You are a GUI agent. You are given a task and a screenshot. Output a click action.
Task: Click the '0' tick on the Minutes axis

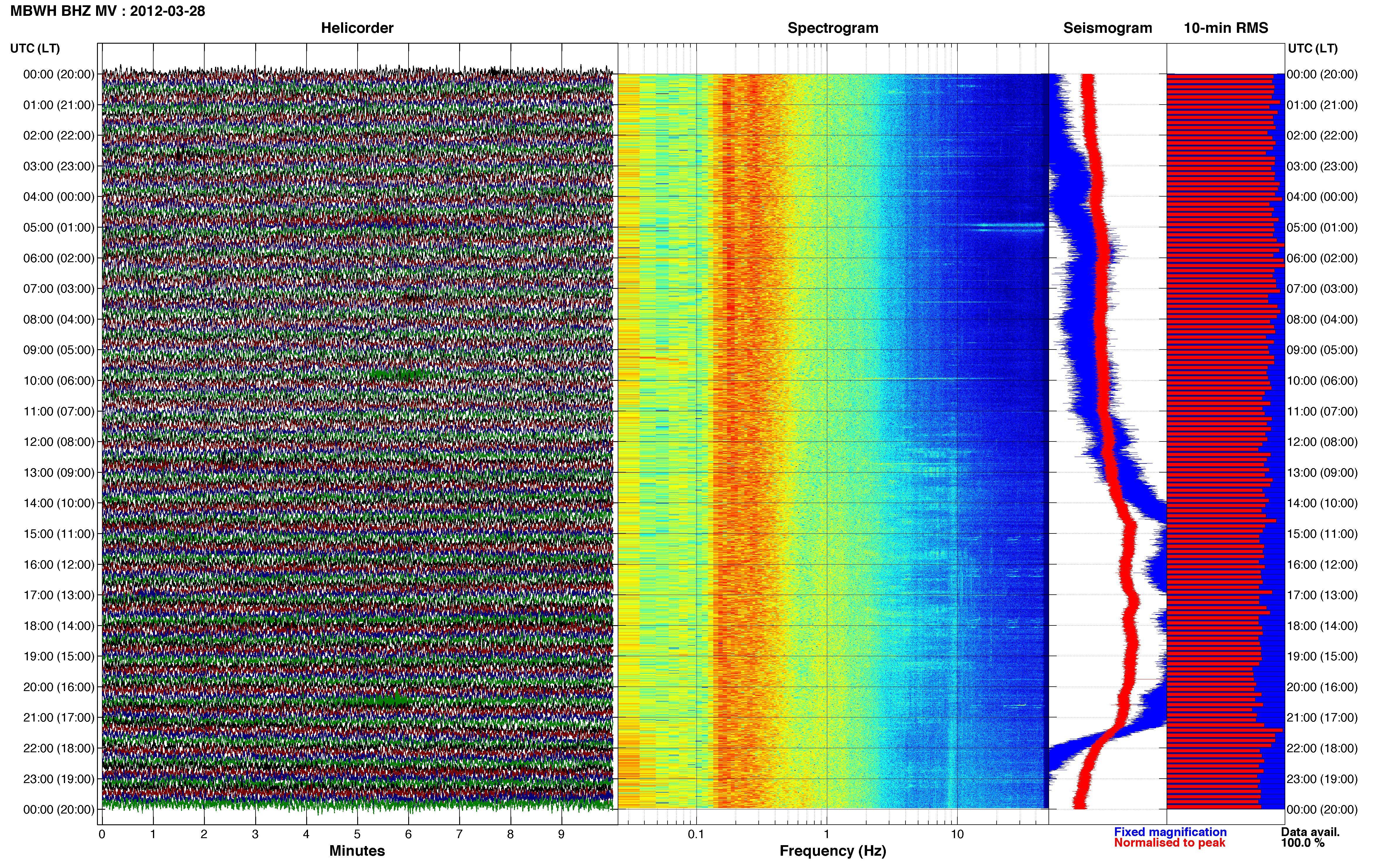102,834
